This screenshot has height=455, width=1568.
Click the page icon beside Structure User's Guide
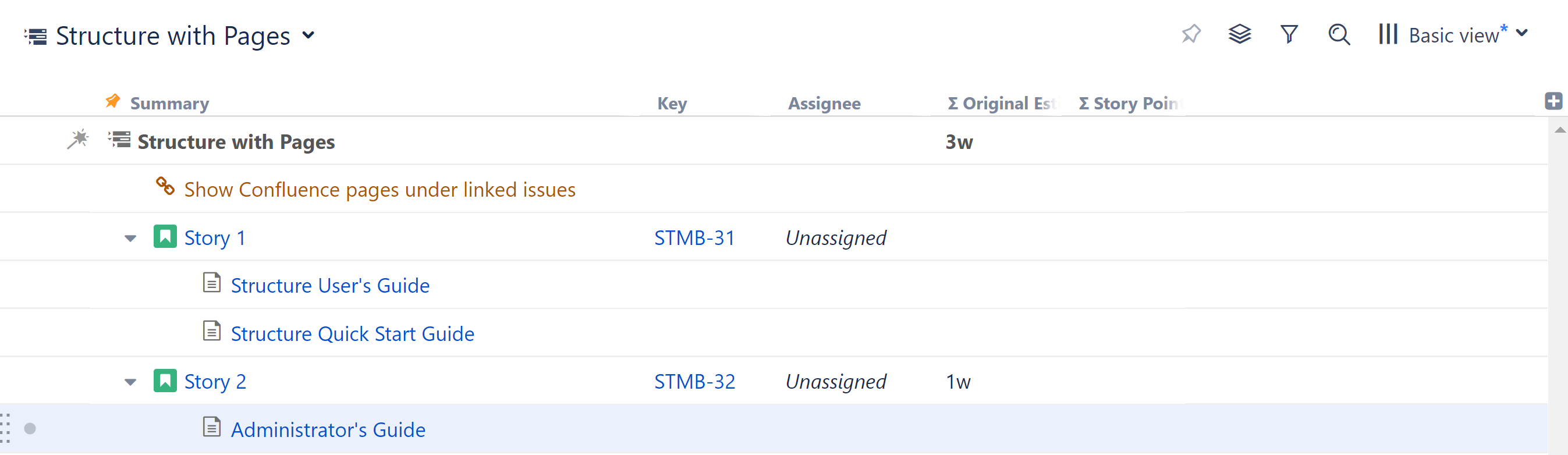pyautogui.click(x=211, y=283)
